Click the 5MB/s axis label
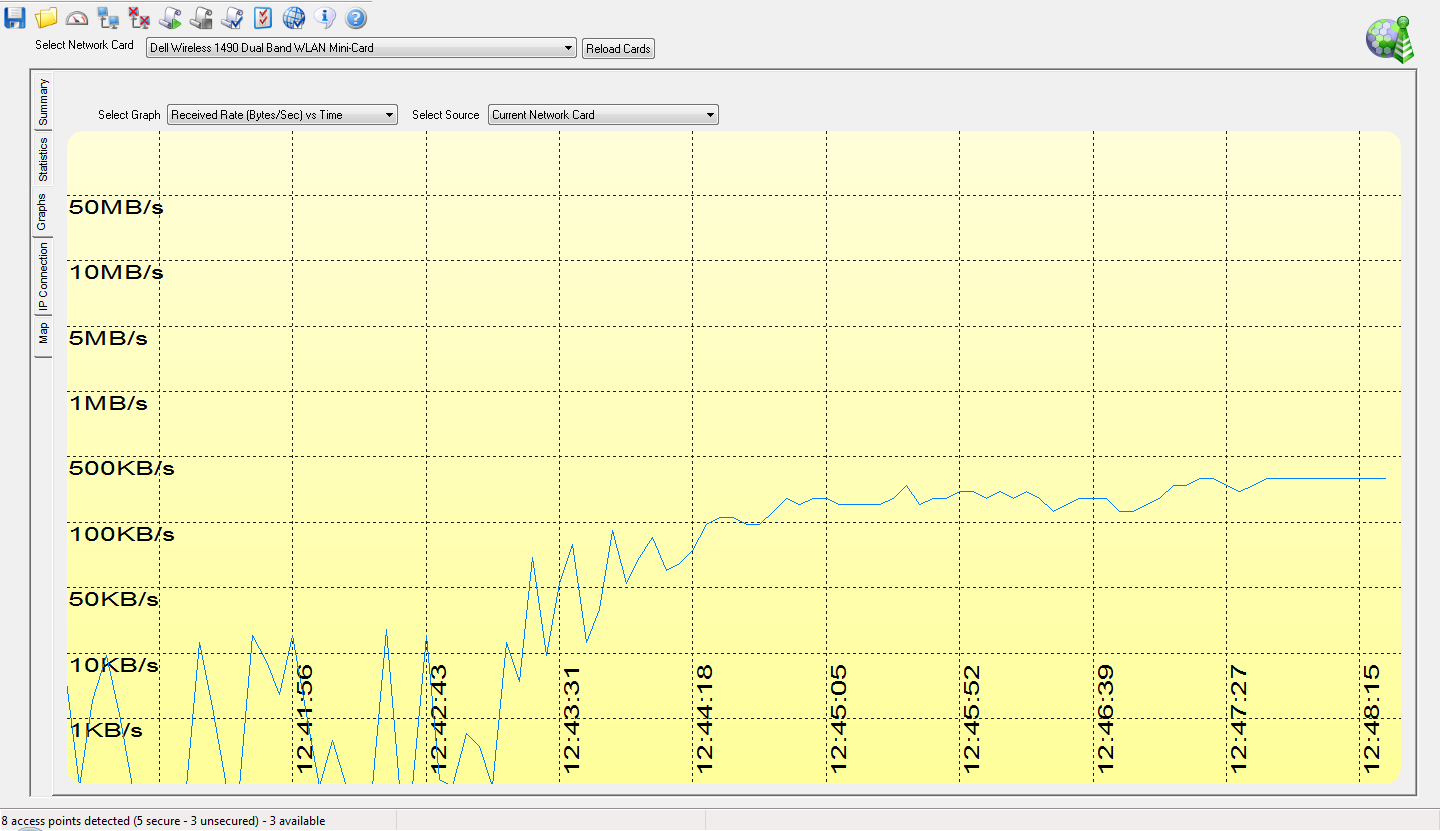1440x831 pixels. pyautogui.click(x=108, y=339)
